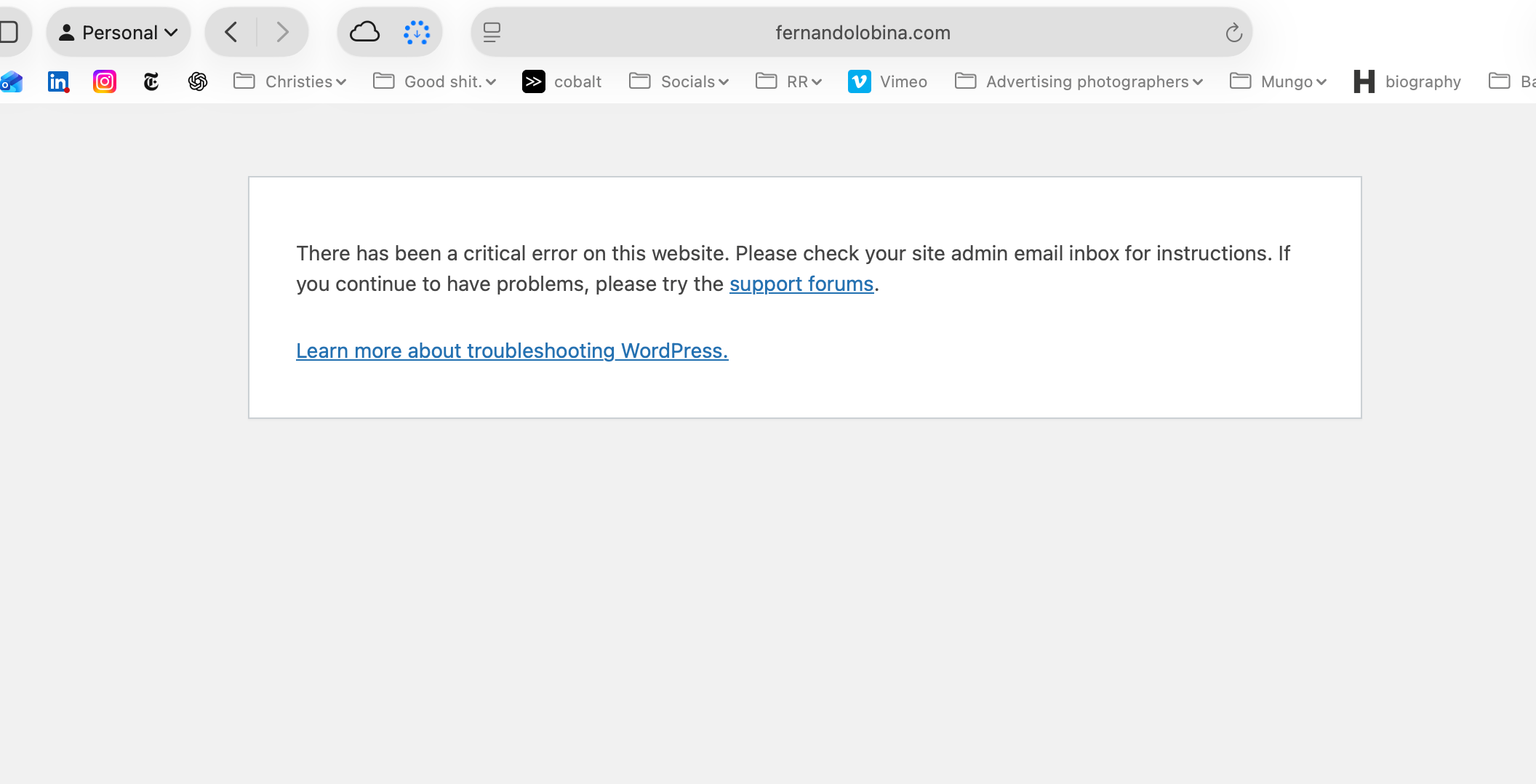Viewport: 1536px width, 784px height.
Task: Expand the Advertising photographers folder
Action: [1079, 81]
